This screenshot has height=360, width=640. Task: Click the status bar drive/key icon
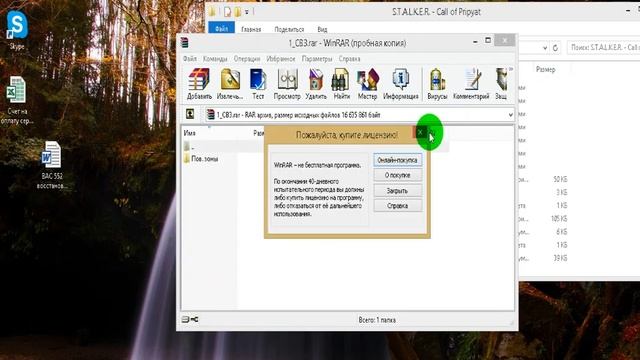pos(190,319)
